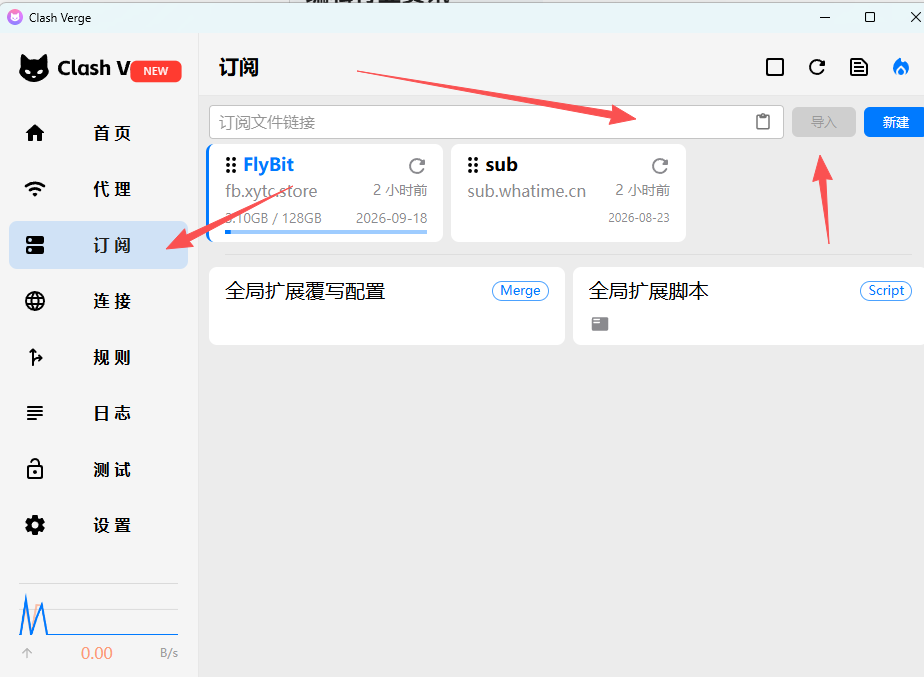924x677 pixels.
Task: Click the Merge tag
Action: click(520, 290)
